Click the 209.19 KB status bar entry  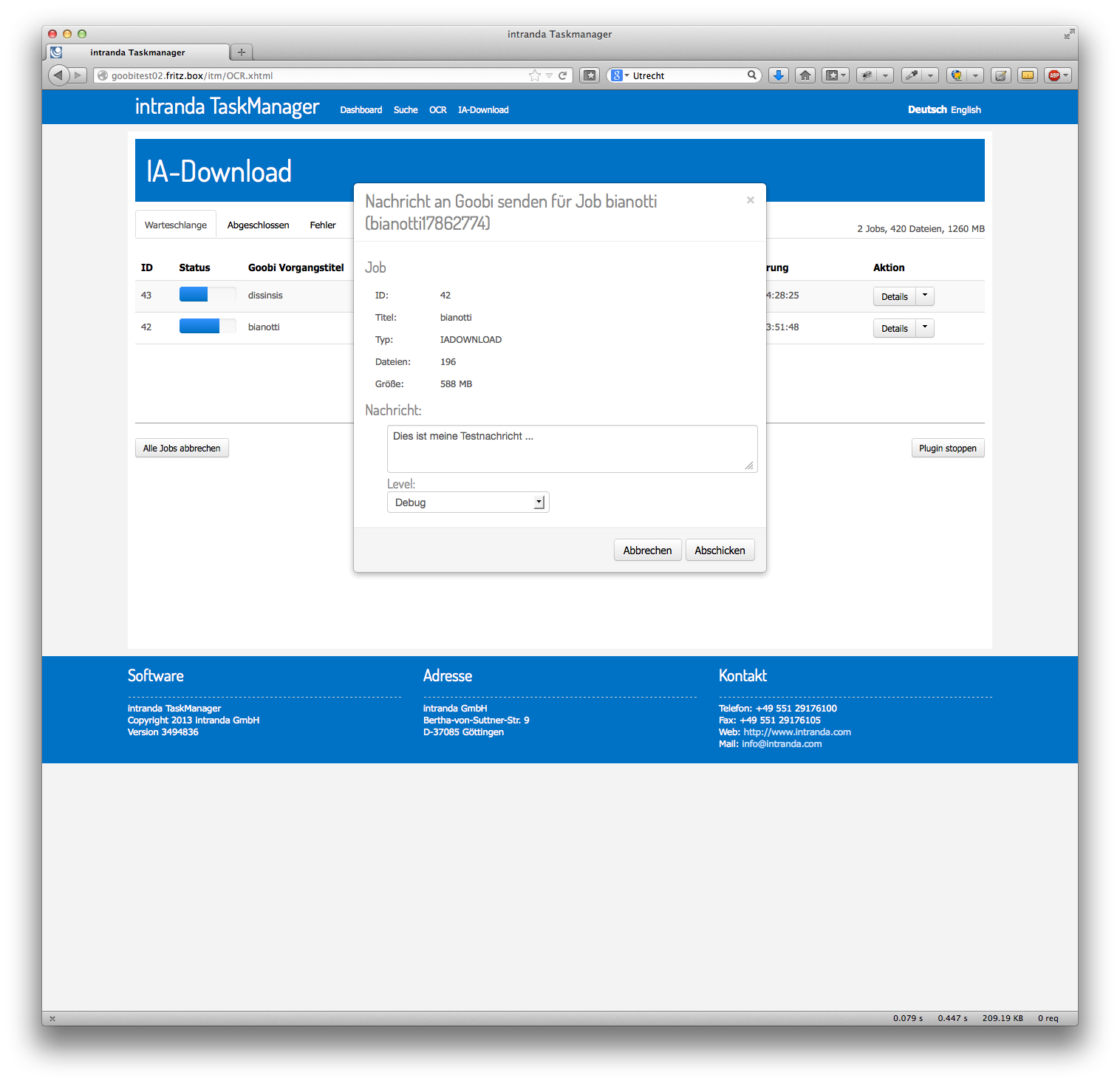(x=1003, y=1018)
